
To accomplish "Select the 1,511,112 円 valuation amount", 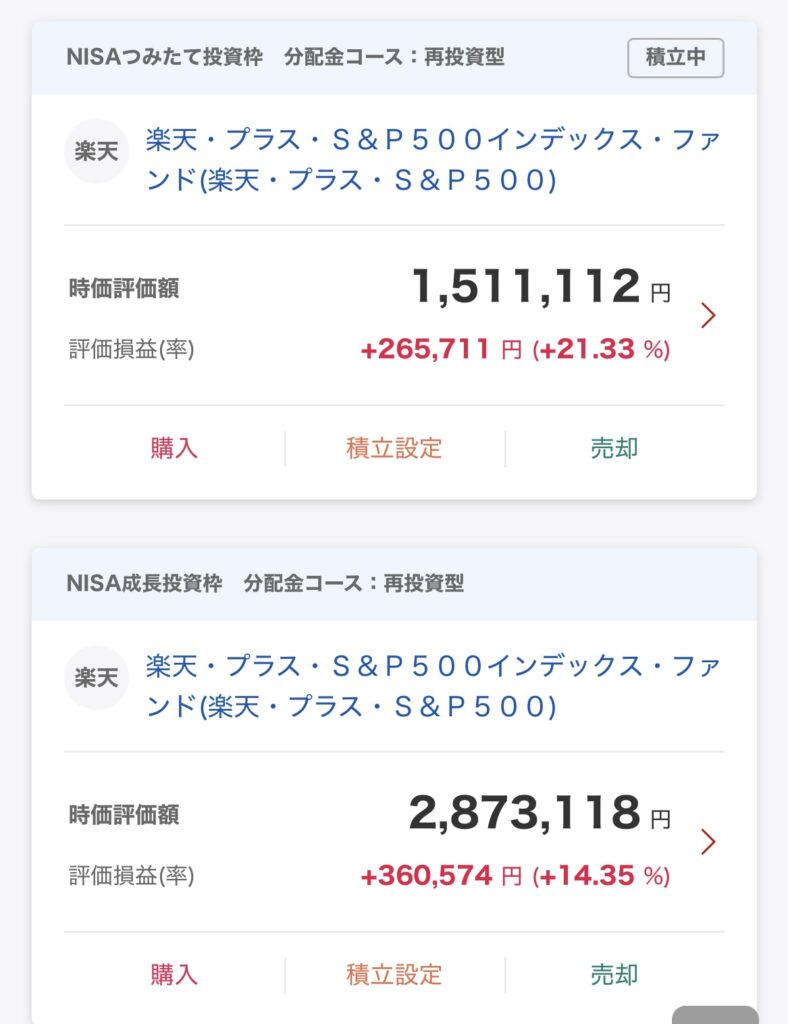I will pyautogui.click(x=525, y=288).
